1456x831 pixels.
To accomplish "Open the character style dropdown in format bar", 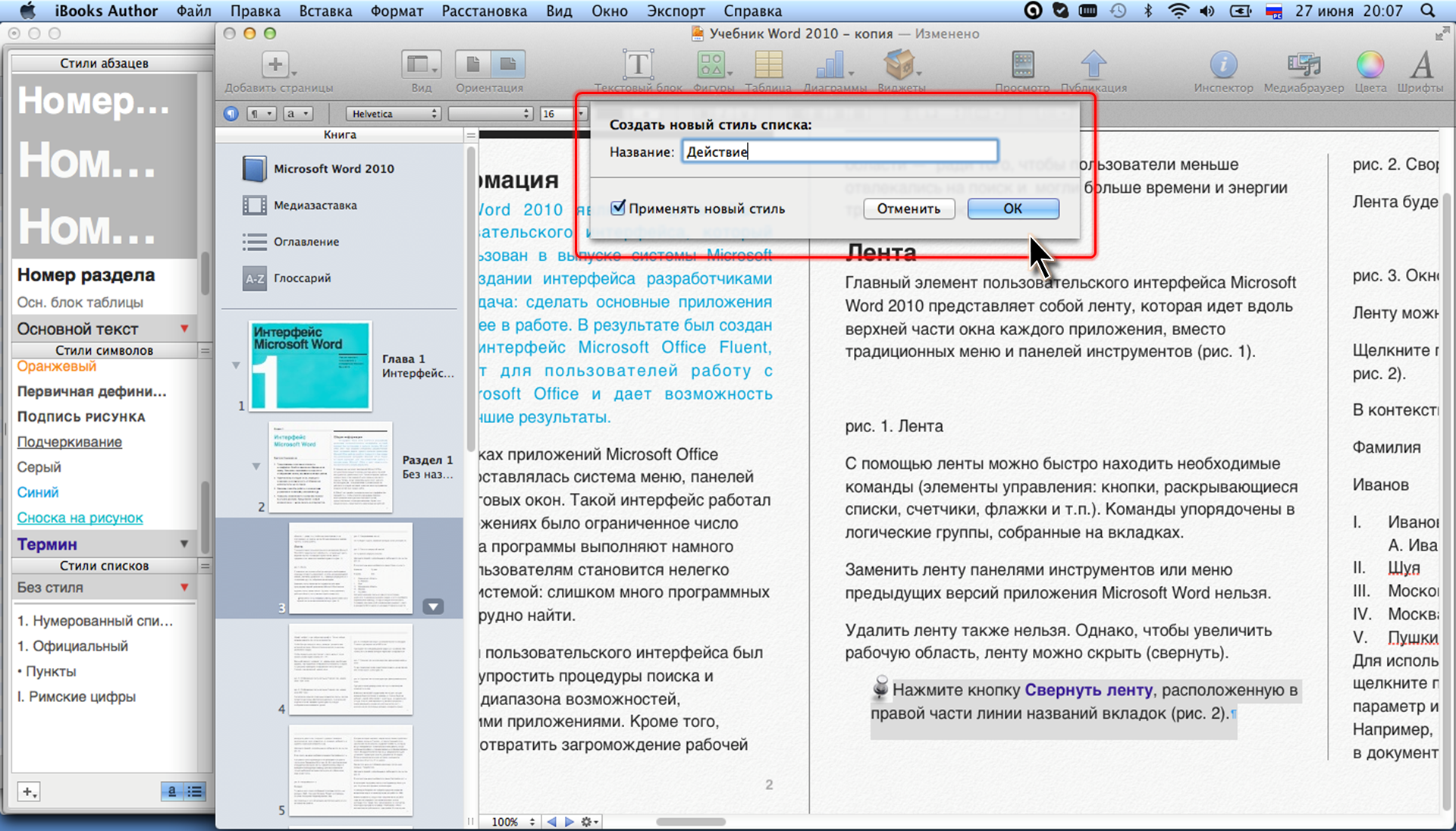I will (x=297, y=114).
